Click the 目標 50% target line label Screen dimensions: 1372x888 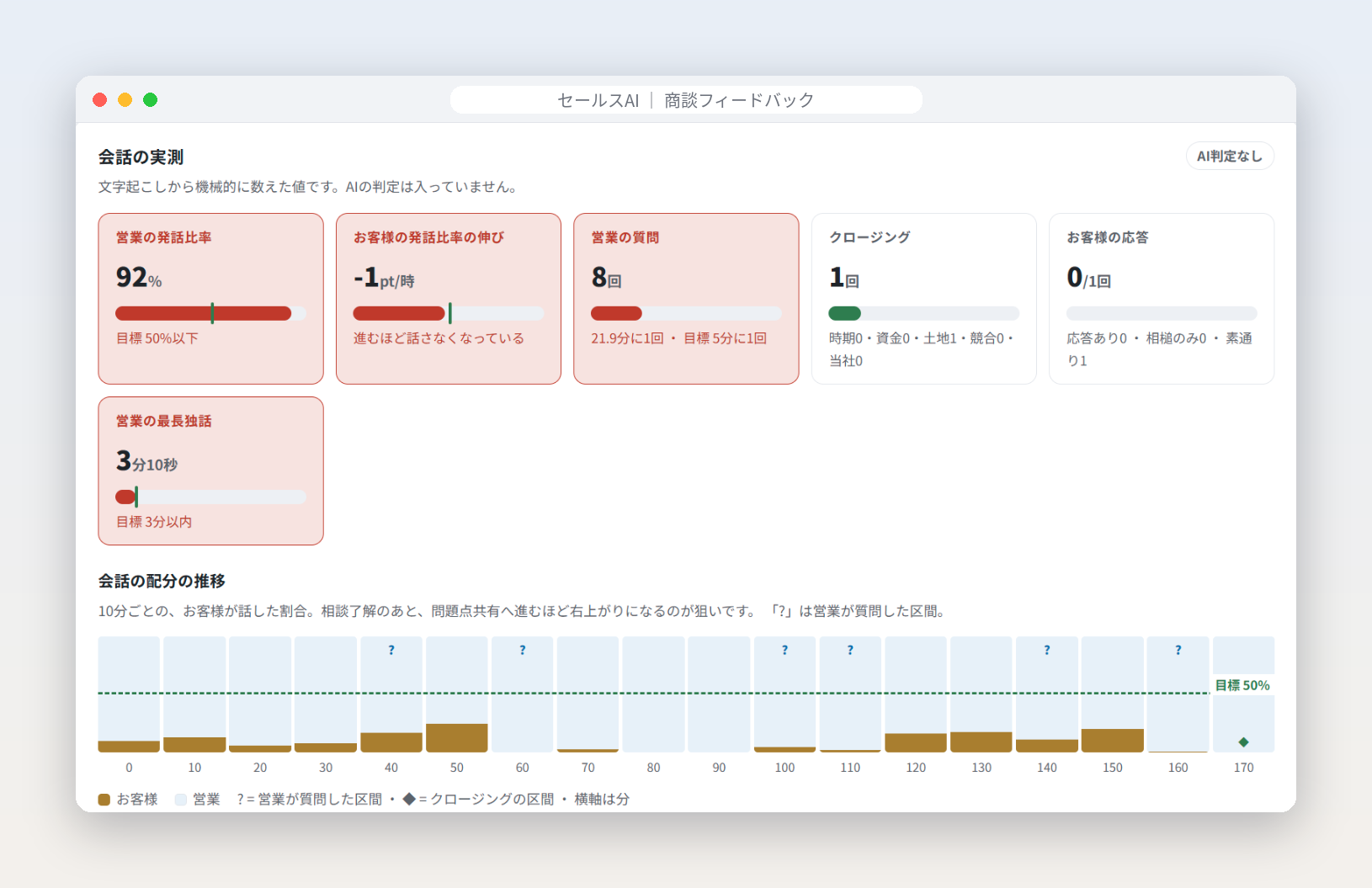[1242, 685]
